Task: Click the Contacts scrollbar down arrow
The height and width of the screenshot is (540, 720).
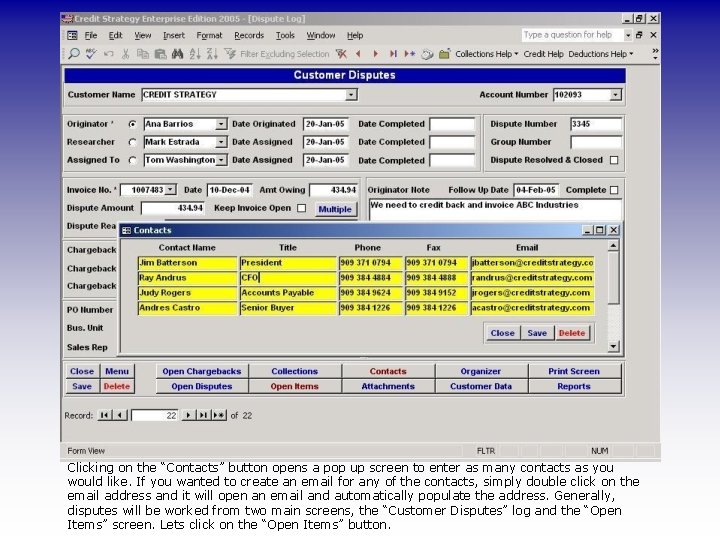Action: [613, 346]
